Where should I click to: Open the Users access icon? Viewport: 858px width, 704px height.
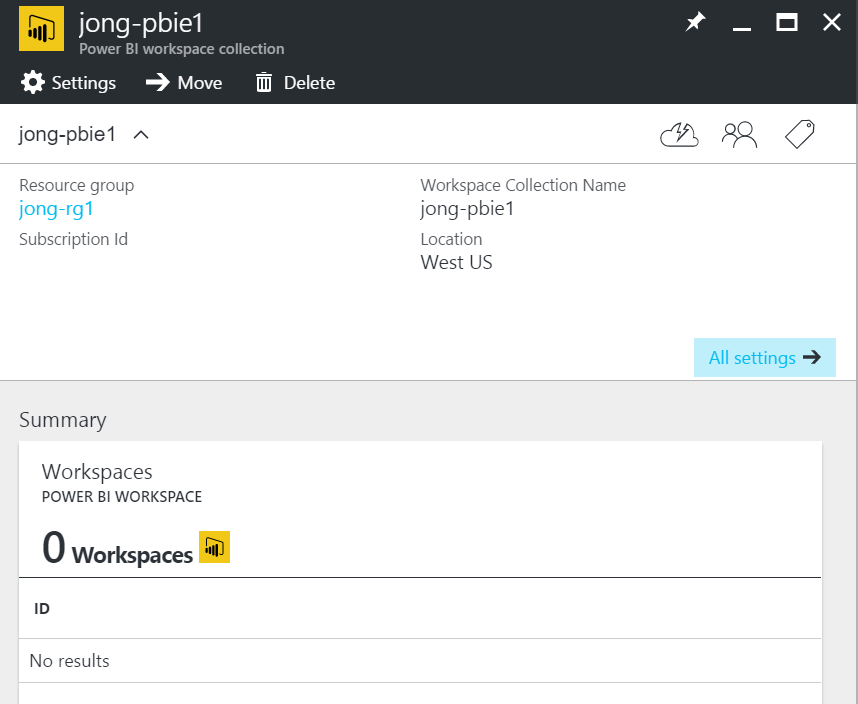point(739,135)
